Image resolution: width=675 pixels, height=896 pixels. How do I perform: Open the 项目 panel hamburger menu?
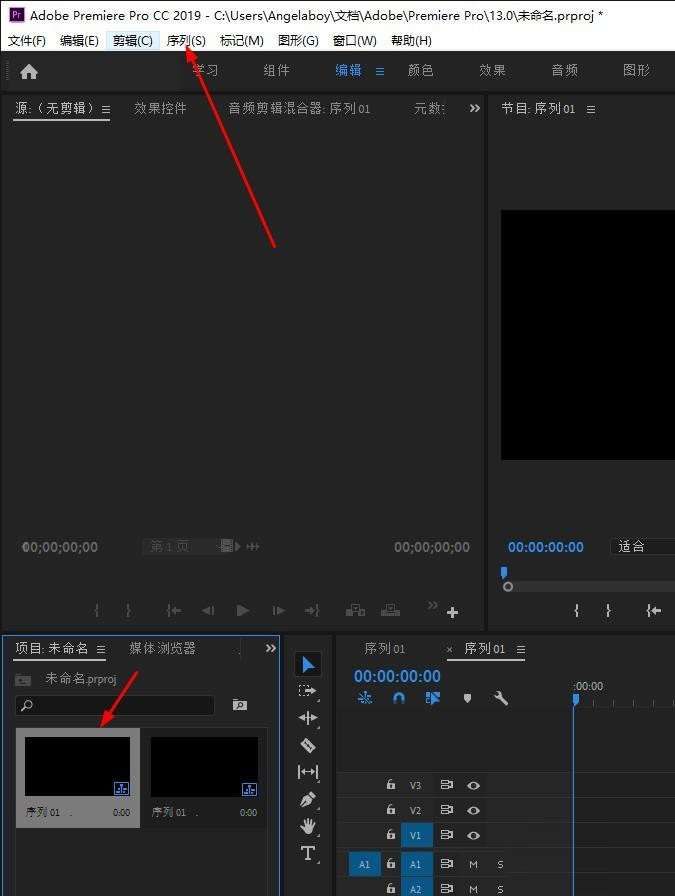click(x=101, y=649)
